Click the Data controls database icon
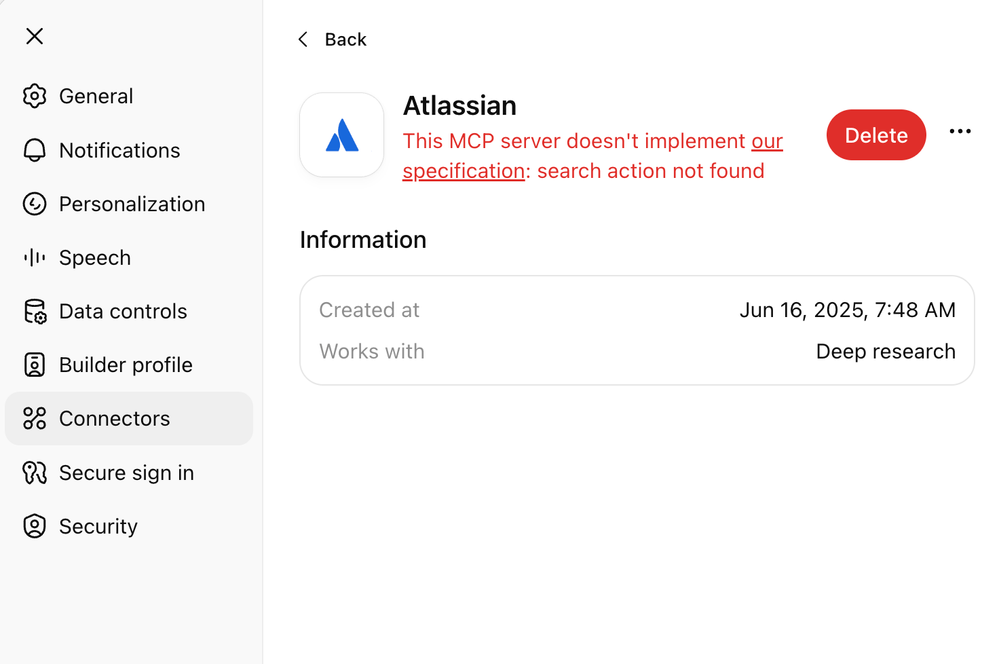The width and height of the screenshot is (999, 664). [x=34, y=312]
